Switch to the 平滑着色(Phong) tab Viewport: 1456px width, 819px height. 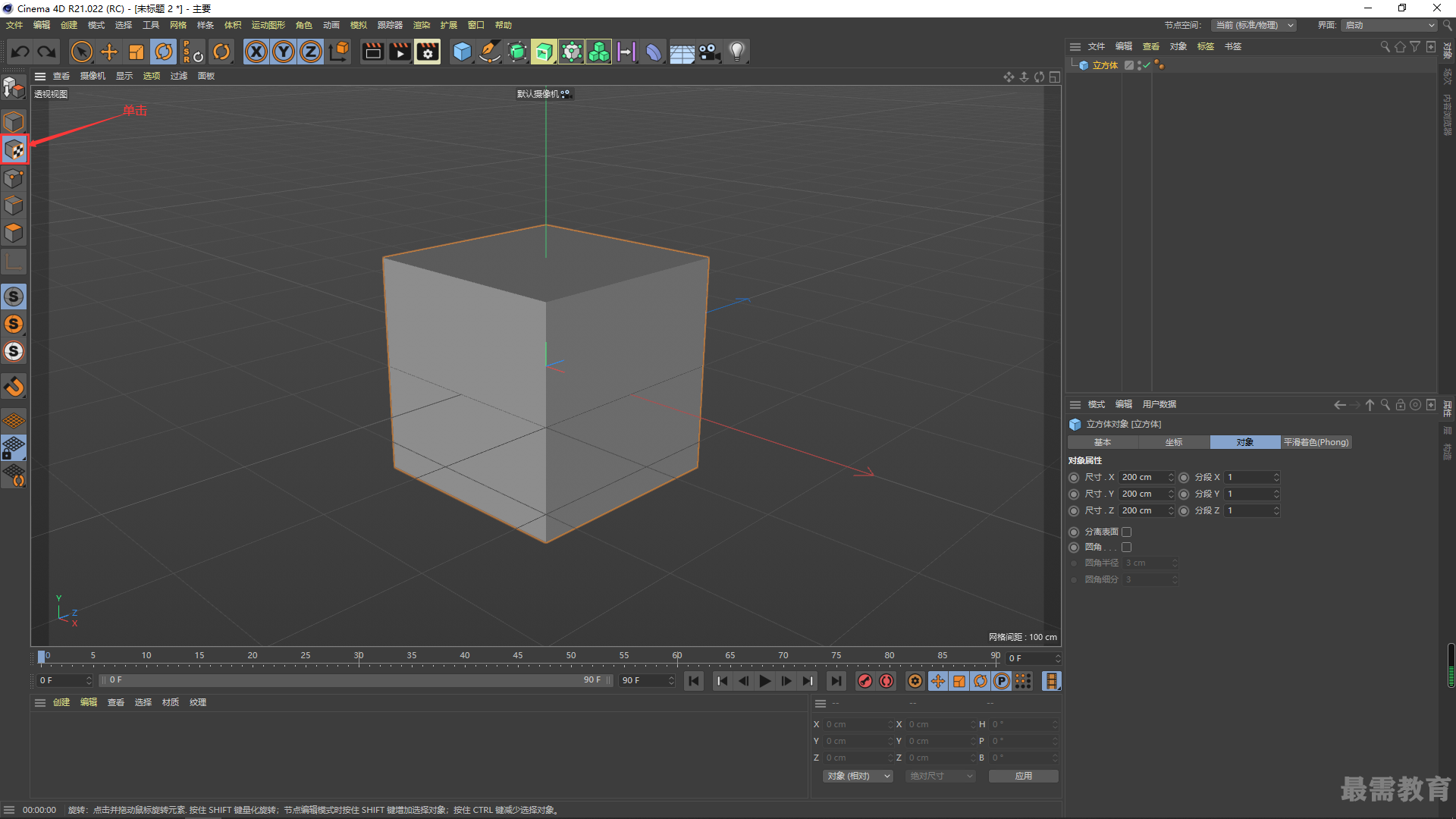click(1316, 442)
